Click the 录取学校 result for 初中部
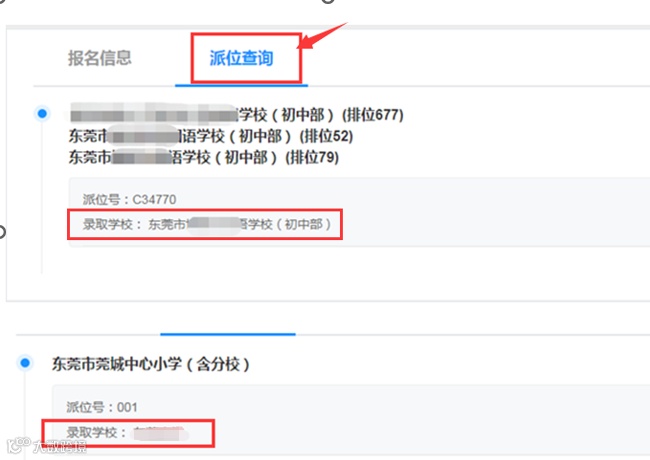Viewport: 650px width, 460px height. 206,224
